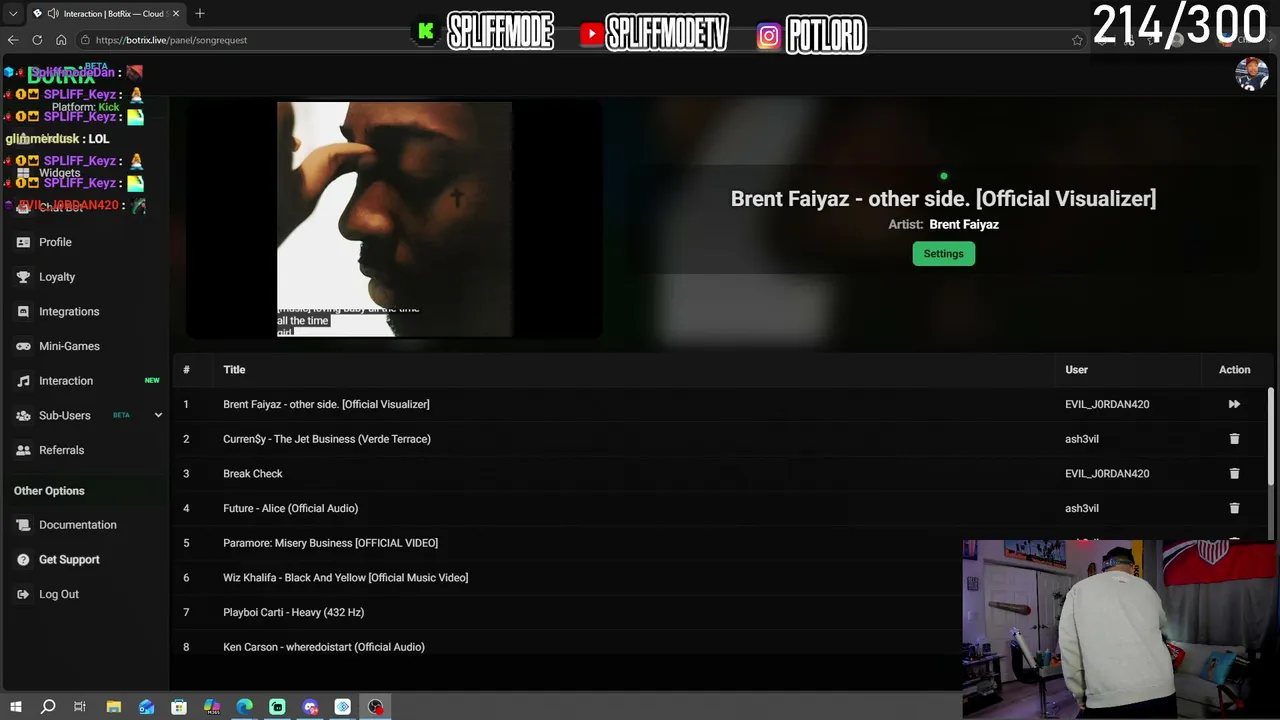Screen dimensions: 1280x720
Task: Delete Future - Alice from the queue
Action: tap(1234, 508)
